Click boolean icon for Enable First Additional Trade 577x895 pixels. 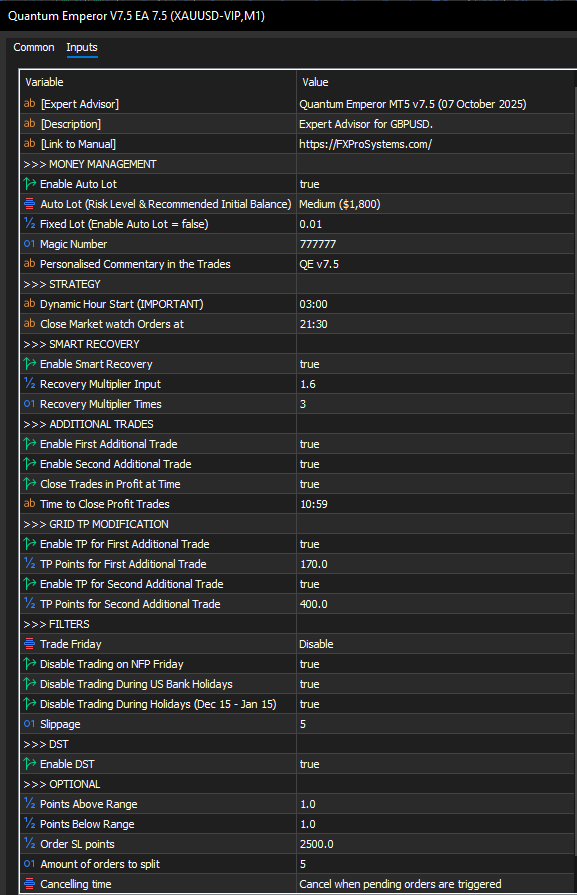tap(30, 444)
